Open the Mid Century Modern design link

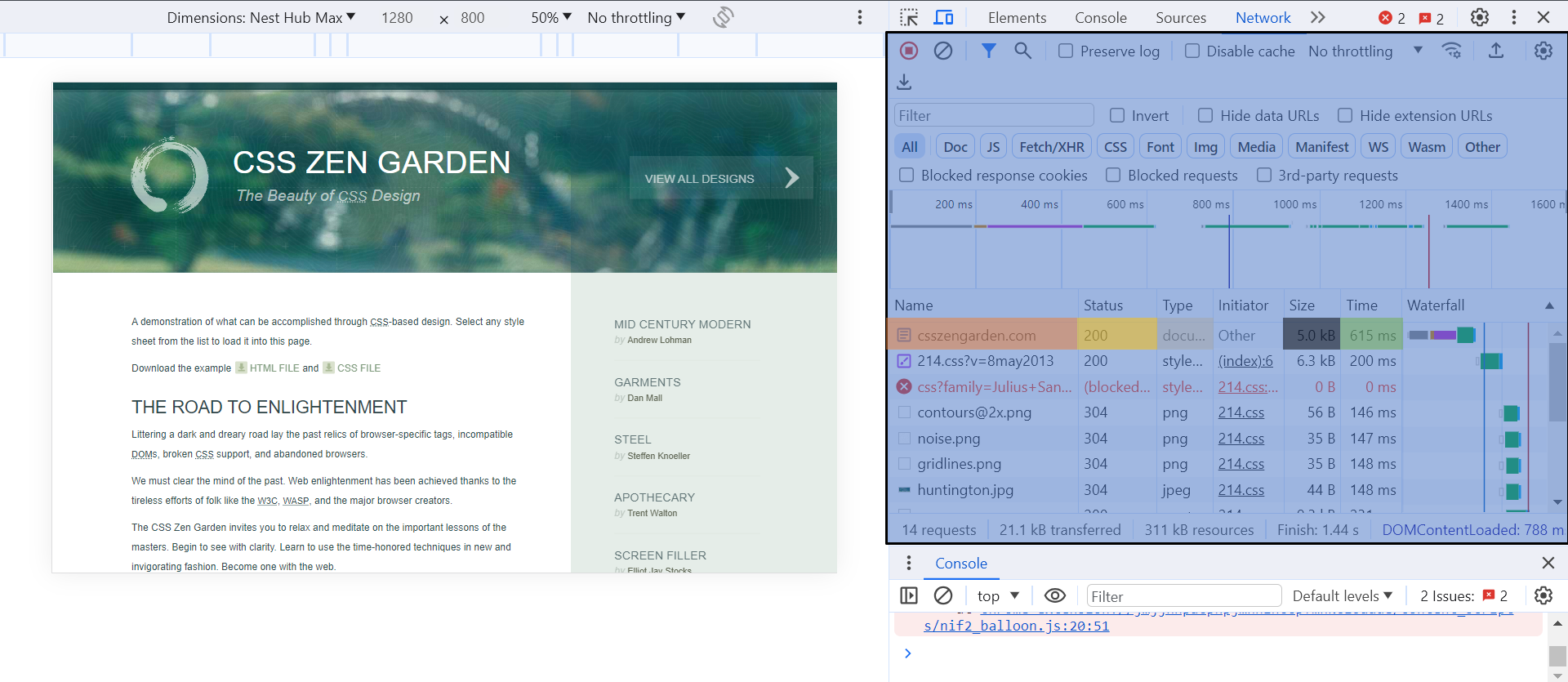click(682, 324)
